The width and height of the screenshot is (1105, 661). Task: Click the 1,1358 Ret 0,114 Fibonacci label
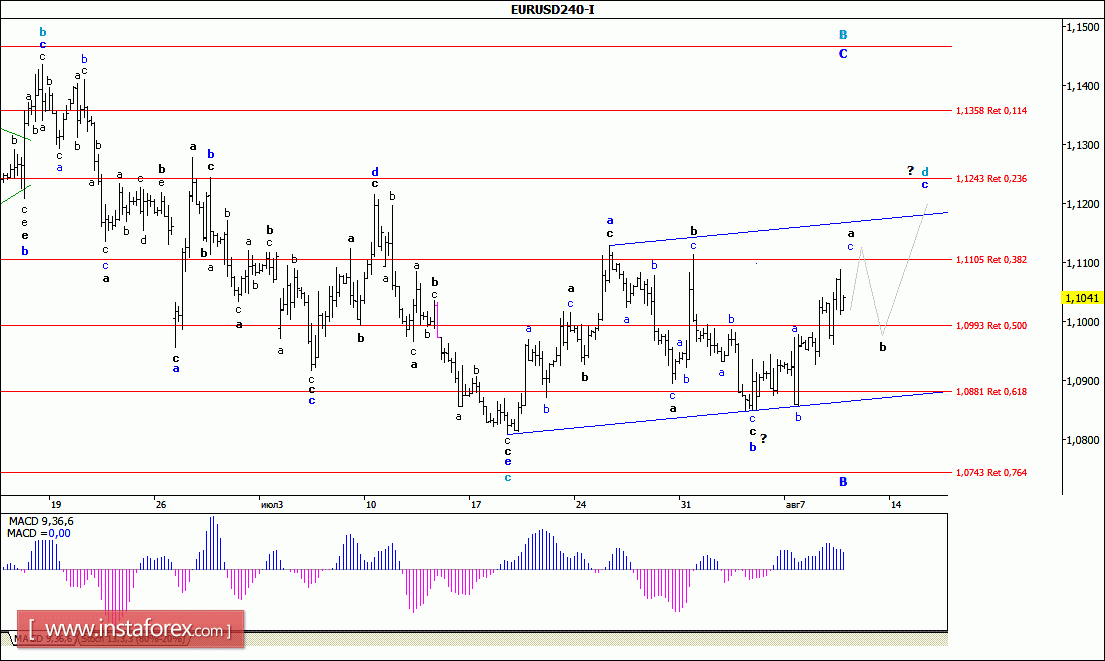tap(991, 111)
